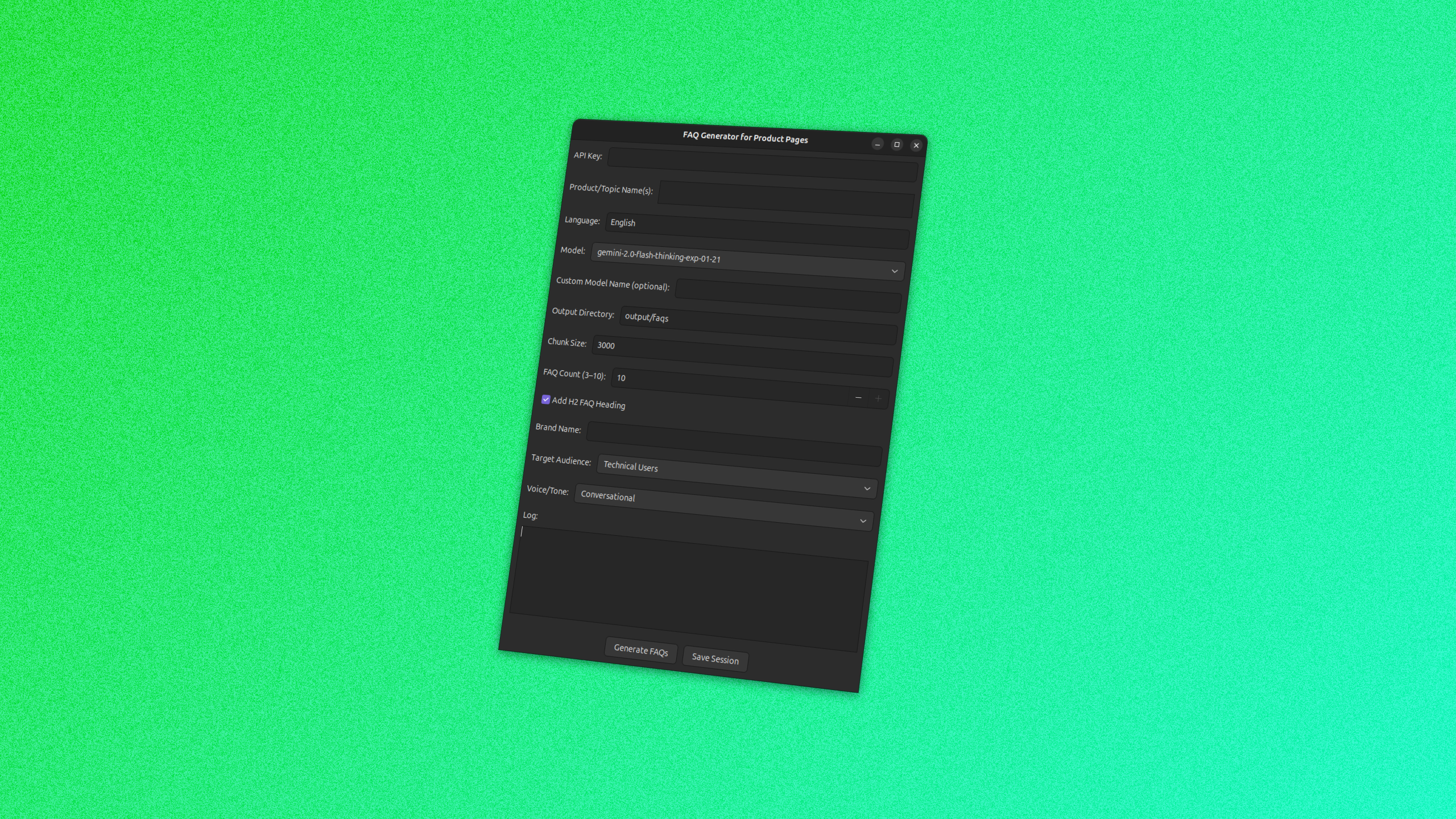Select the Target Audience field showing Technical Users
Image resolution: width=1456 pixels, height=819 pixels.
click(x=737, y=462)
